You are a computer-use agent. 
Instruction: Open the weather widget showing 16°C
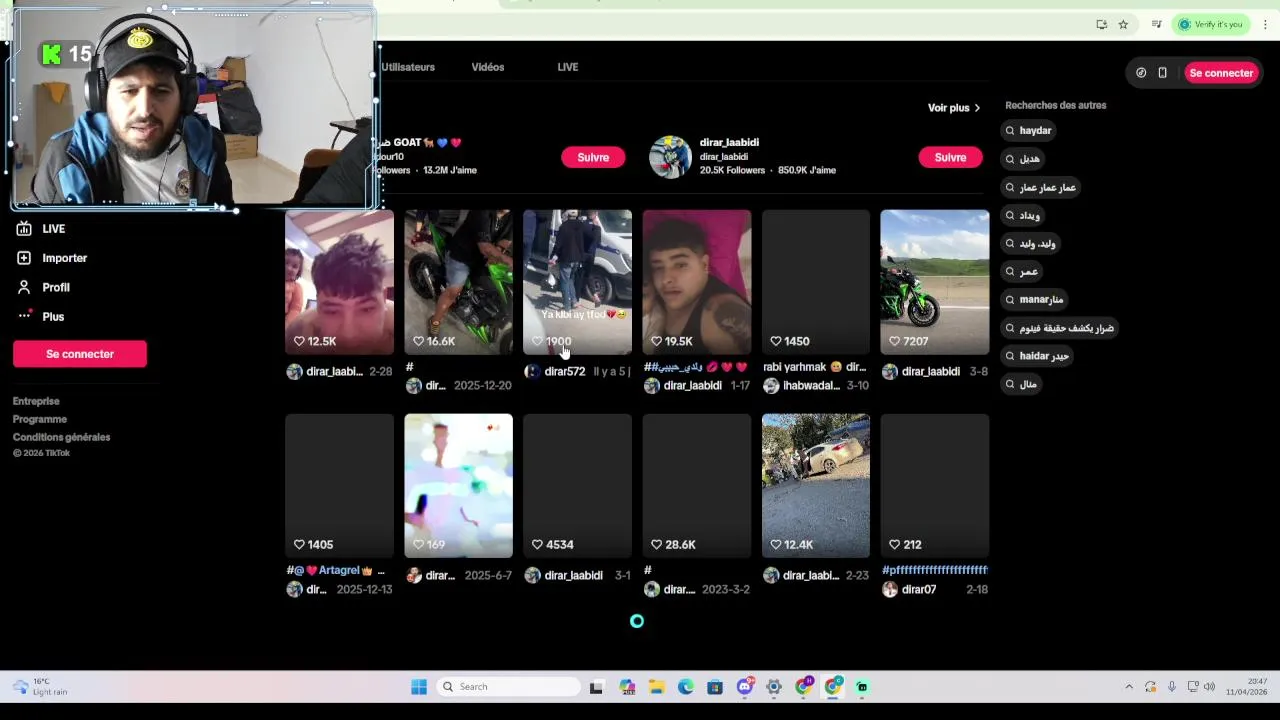(x=40, y=687)
